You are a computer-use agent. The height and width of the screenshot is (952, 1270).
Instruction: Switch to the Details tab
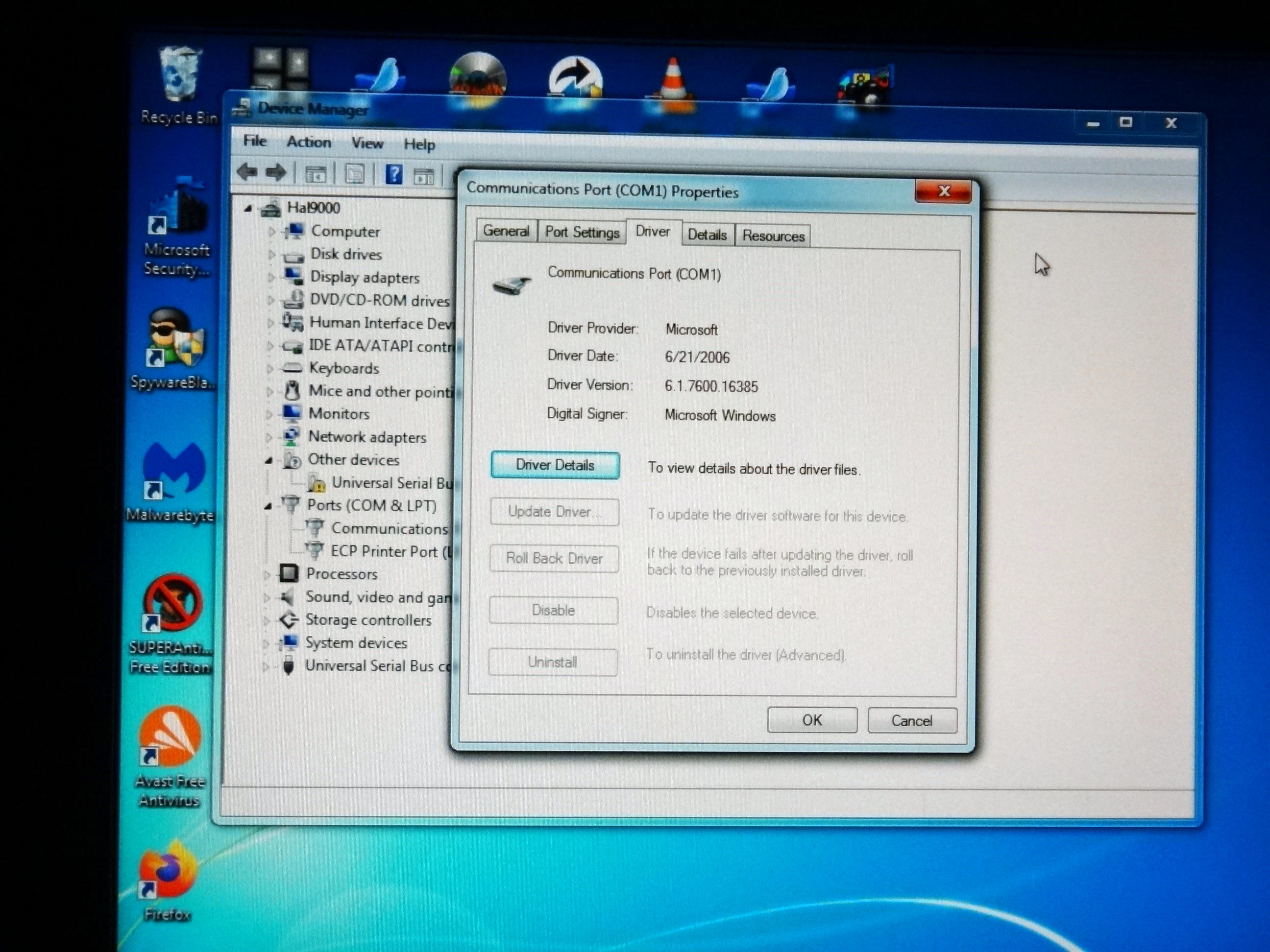[708, 235]
